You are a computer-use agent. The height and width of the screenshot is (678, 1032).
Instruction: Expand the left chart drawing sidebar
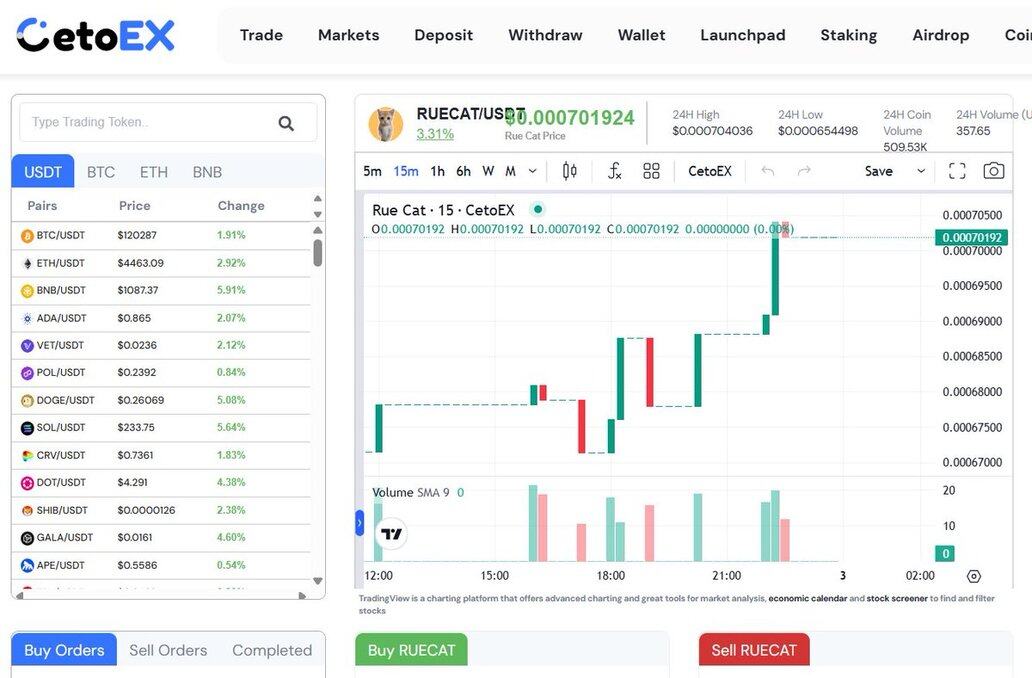[360, 522]
